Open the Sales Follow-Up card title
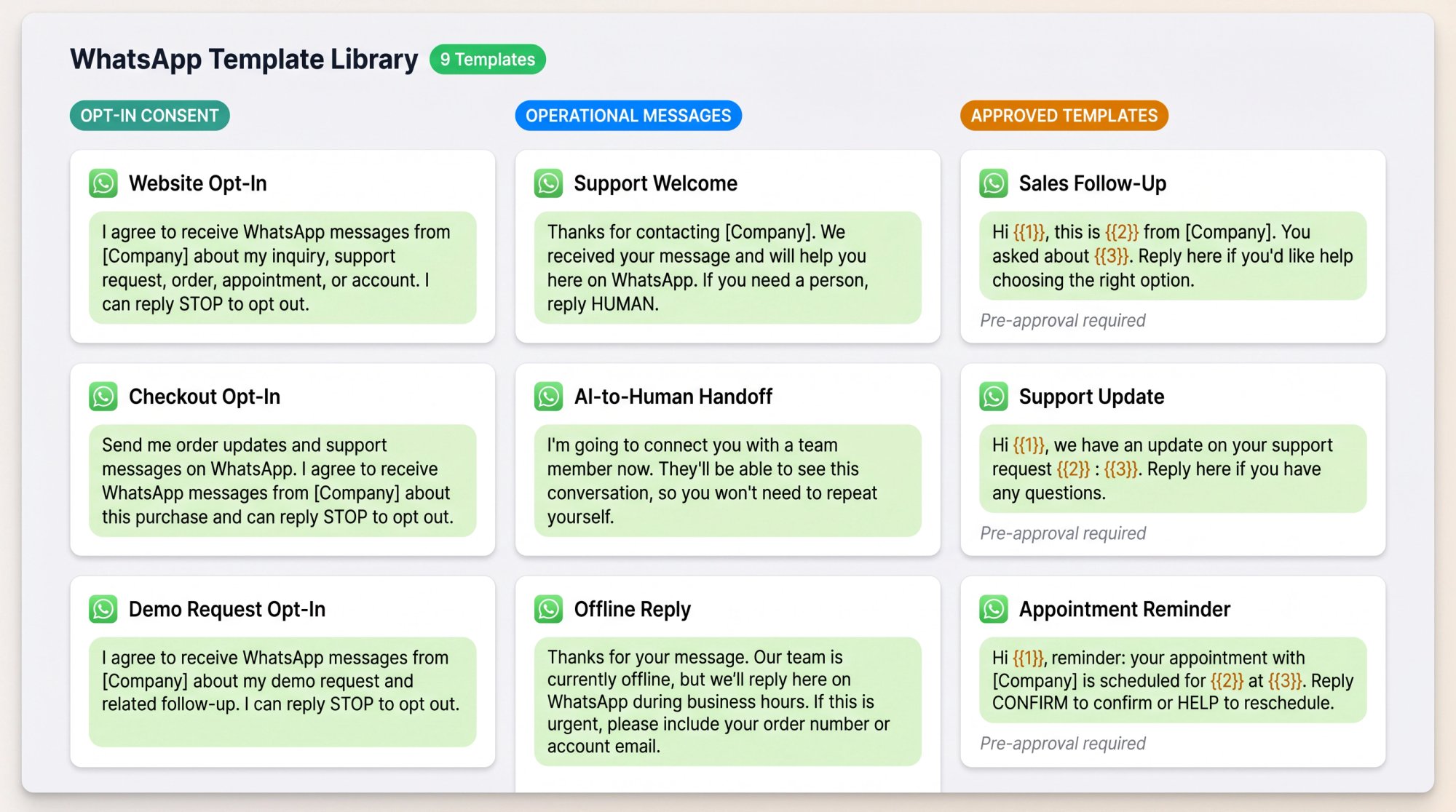This screenshot has width=1456, height=812. click(1093, 183)
